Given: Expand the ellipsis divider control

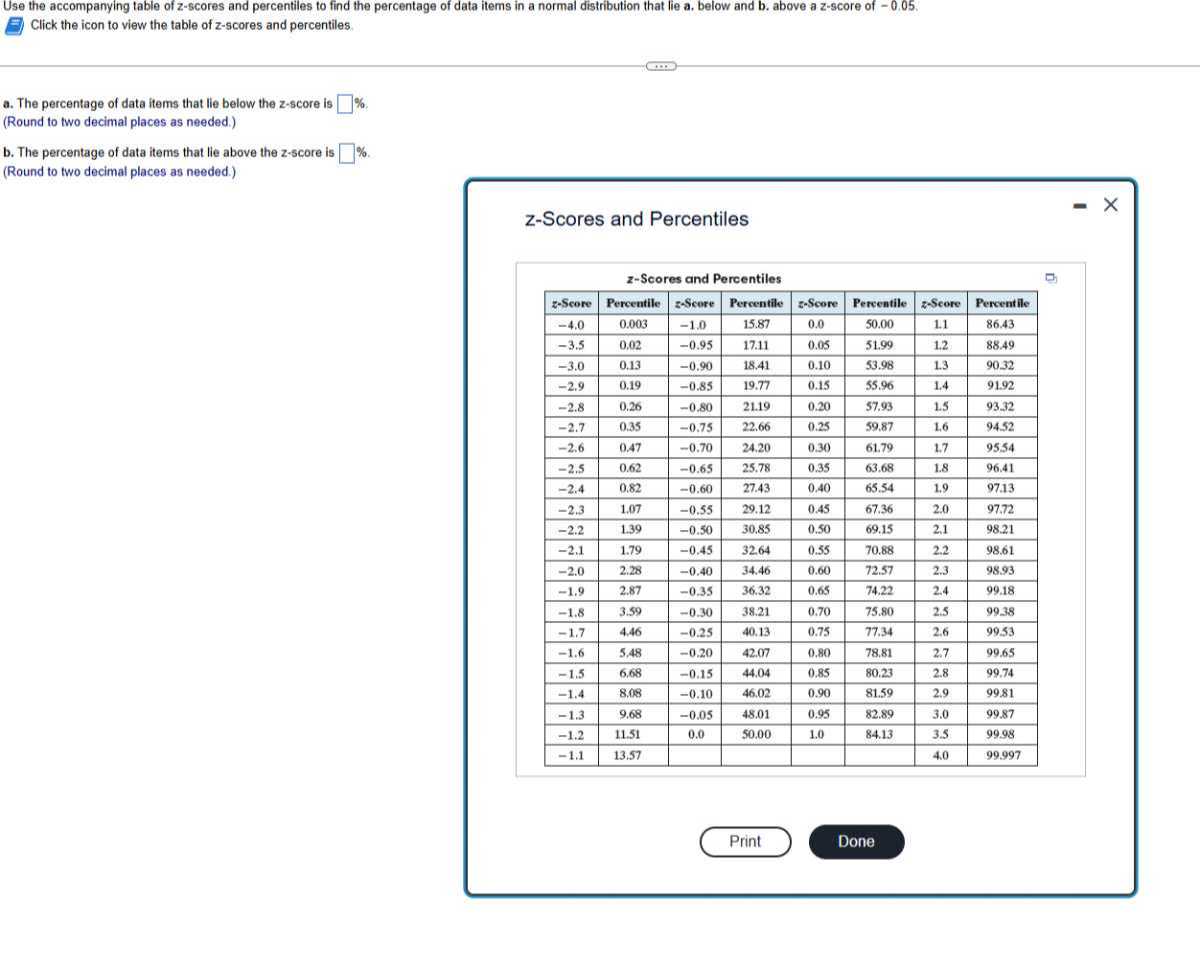Looking at the screenshot, I should (659, 64).
